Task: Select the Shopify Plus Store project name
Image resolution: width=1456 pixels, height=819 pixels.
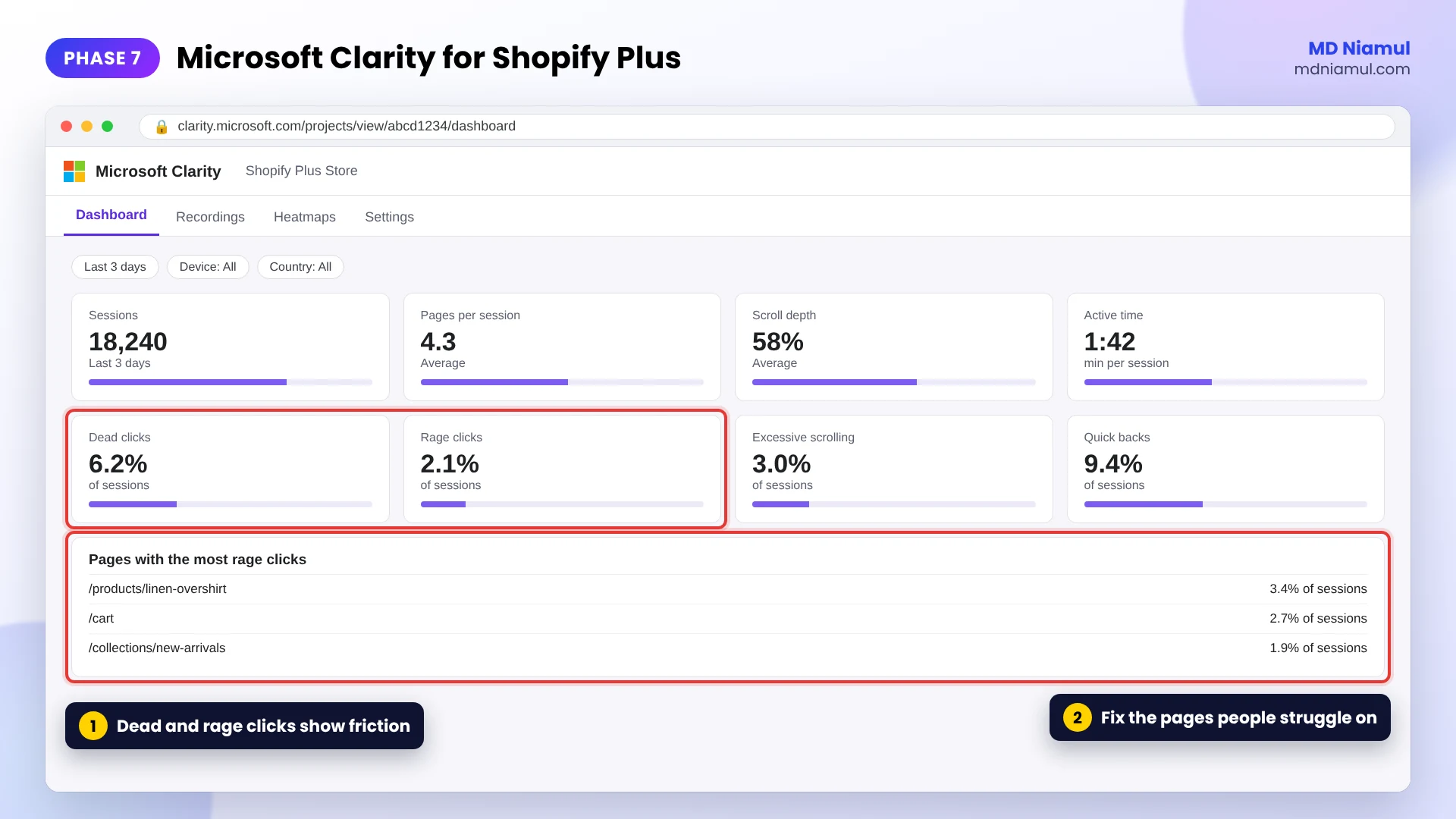Action: (x=301, y=171)
